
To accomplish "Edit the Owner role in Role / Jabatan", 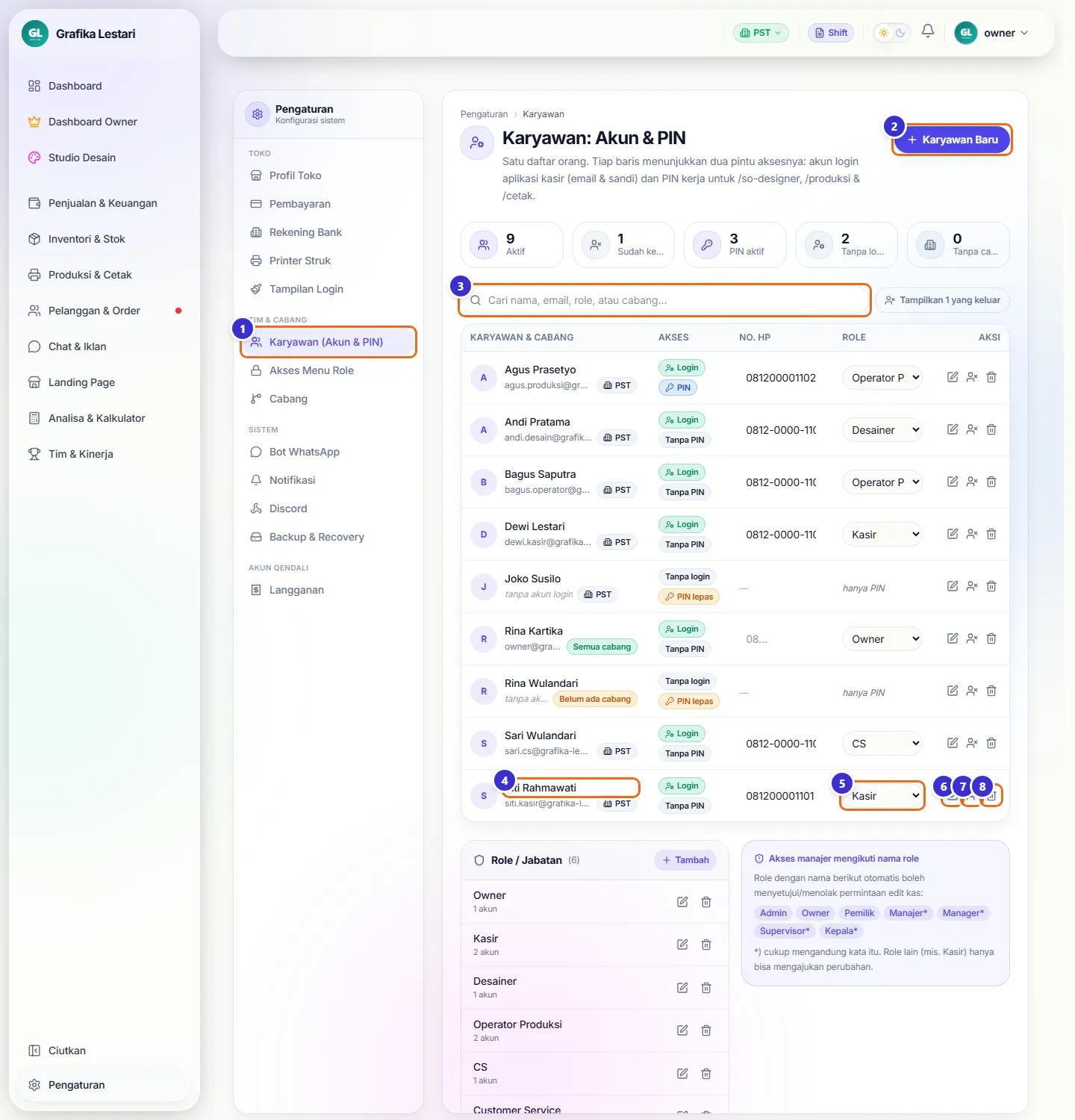I will (682, 902).
